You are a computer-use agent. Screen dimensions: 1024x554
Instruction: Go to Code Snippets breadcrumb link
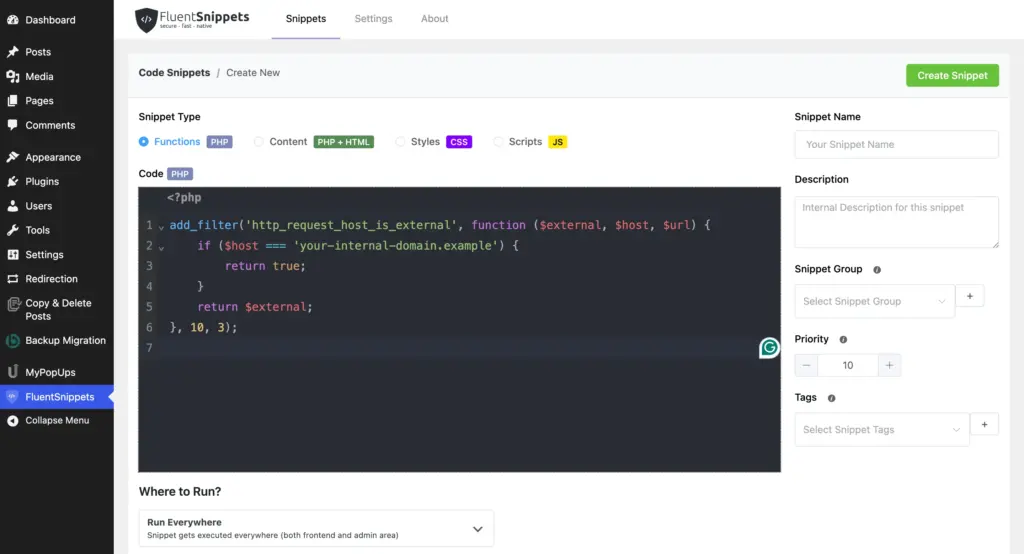[174, 73]
